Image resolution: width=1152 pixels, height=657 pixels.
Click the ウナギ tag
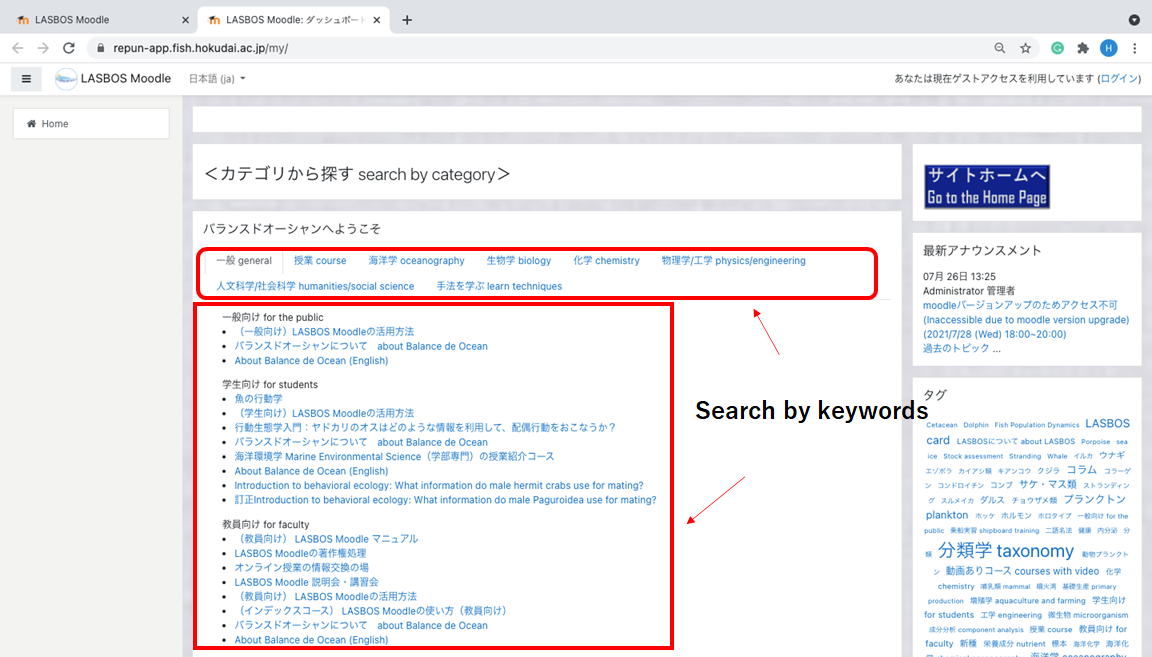(1112, 456)
